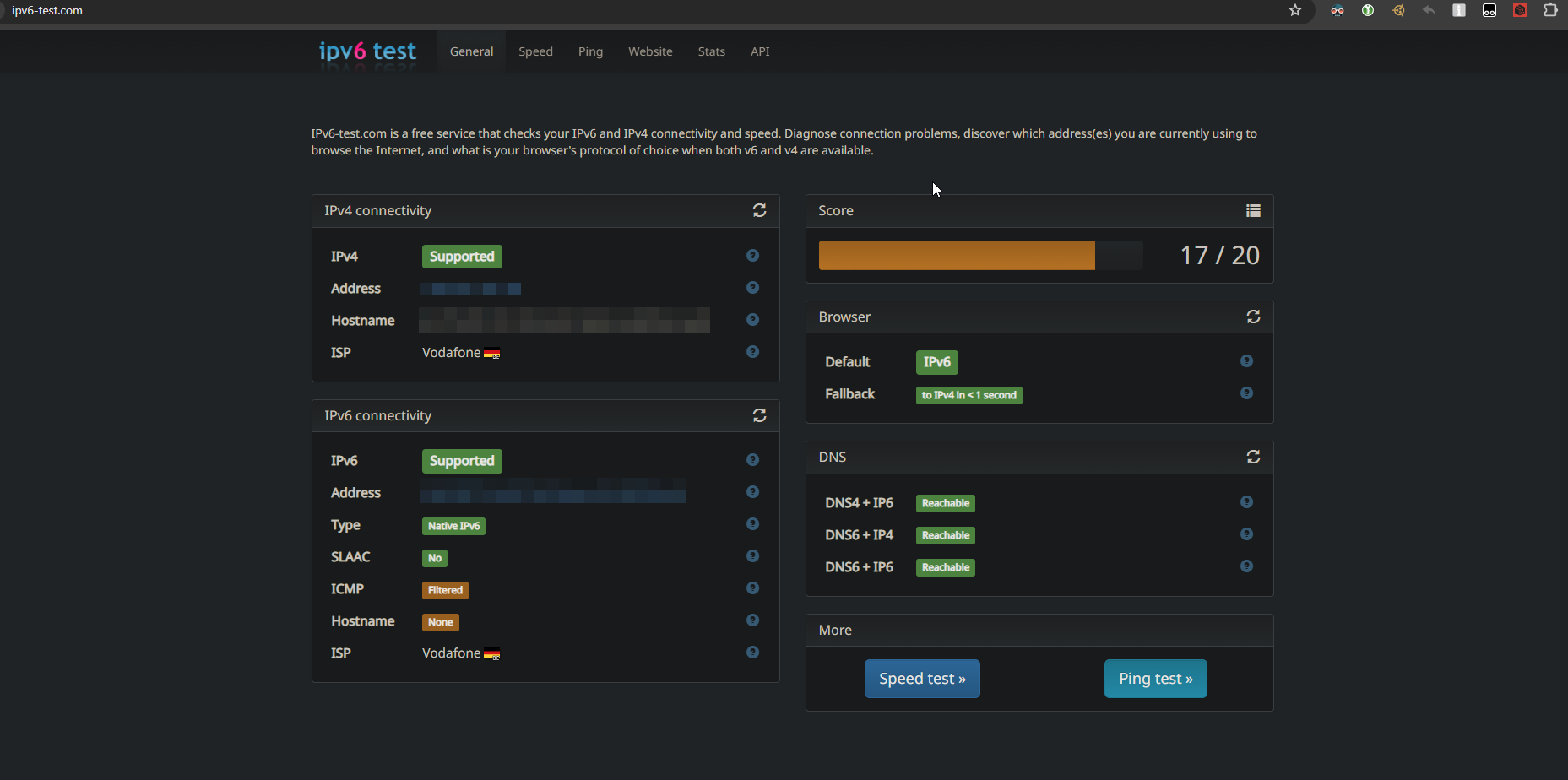Start the Speed test »
Viewport: 1568px width, 780px height.
point(922,679)
